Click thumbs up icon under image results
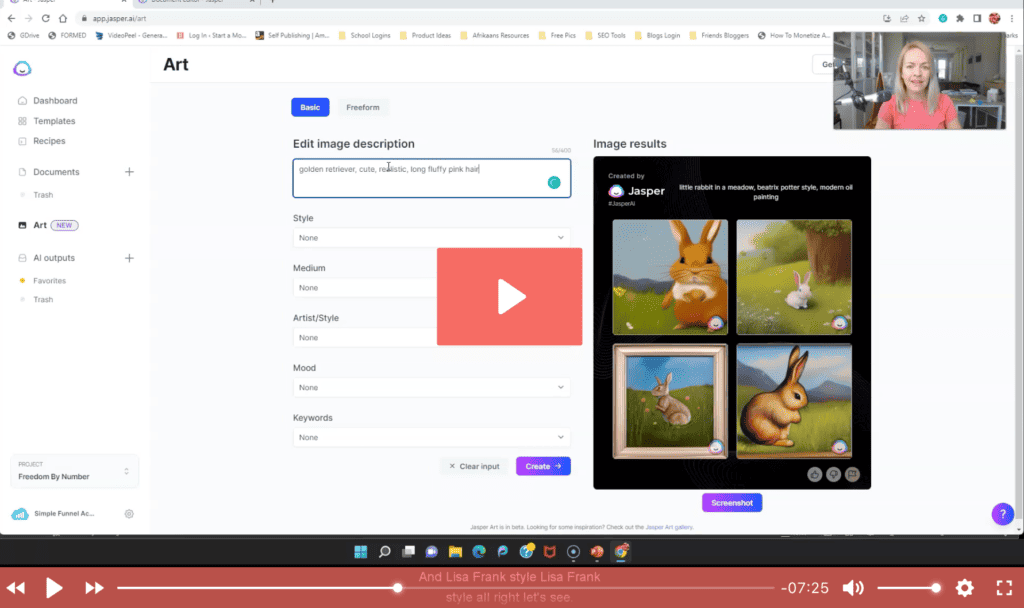Screen dimensions: 1024x608 (x=814, y=475)
